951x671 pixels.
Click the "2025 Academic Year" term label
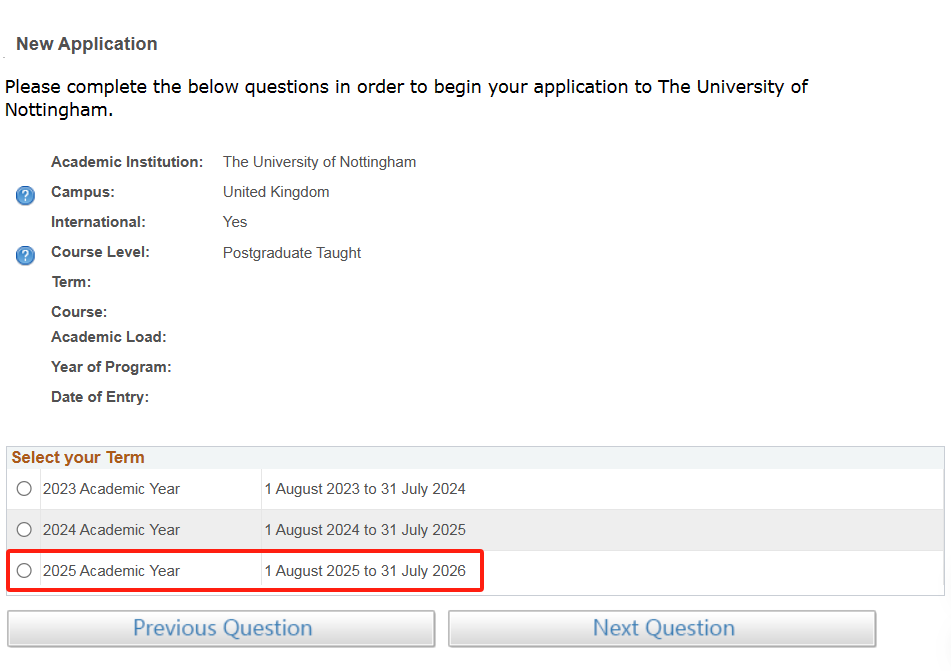[x=111, y=571]
